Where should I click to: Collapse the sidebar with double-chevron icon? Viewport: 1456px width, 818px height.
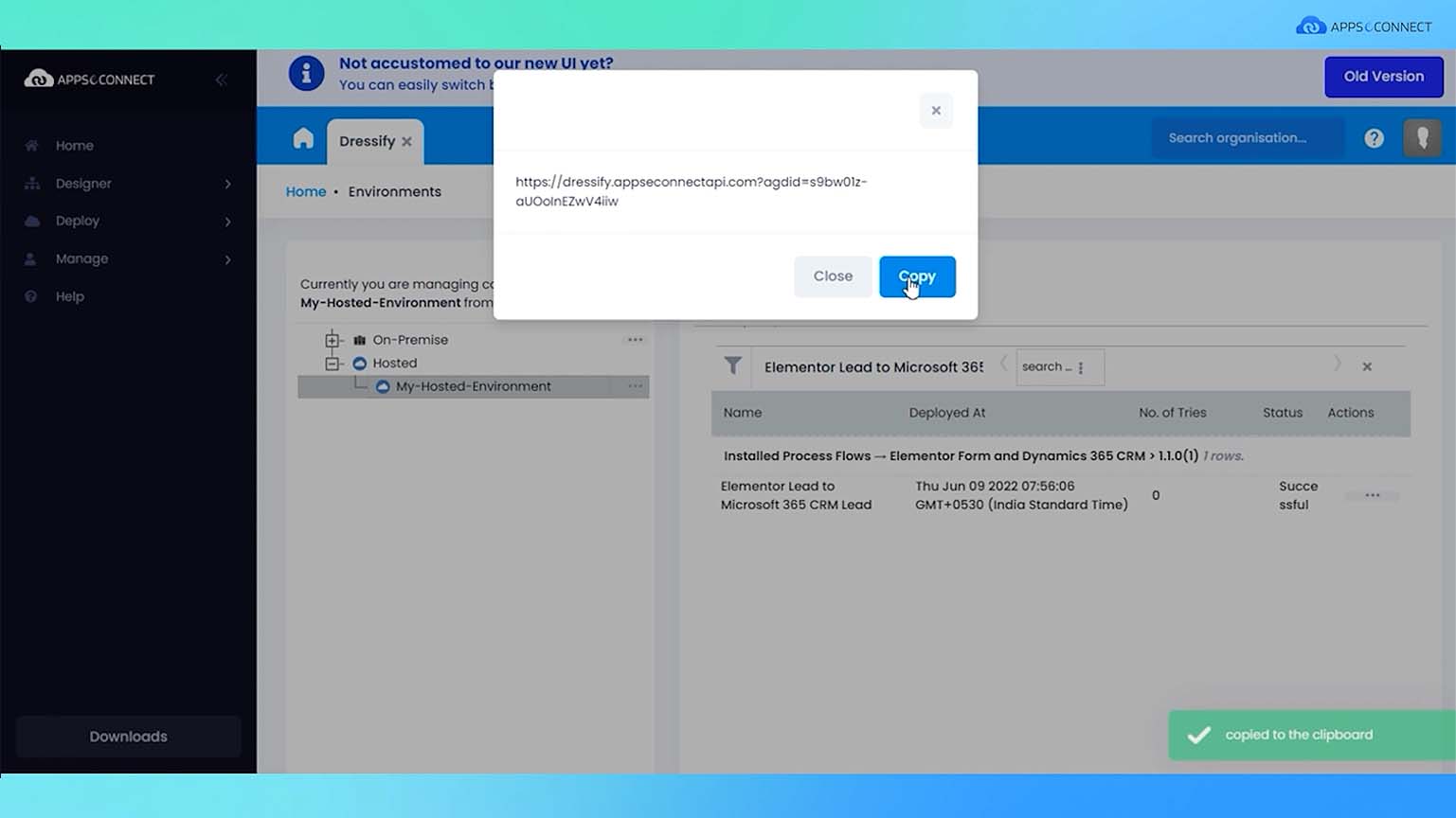pos(221,80)
